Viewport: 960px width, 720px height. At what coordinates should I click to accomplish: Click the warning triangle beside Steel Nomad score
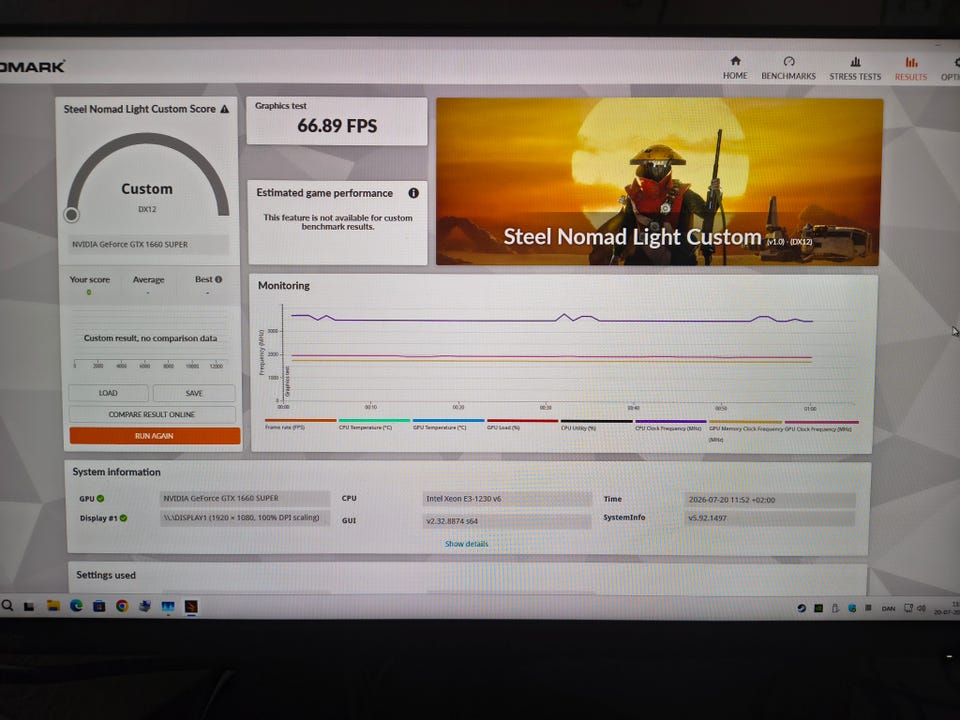click(x=225, y=109)
